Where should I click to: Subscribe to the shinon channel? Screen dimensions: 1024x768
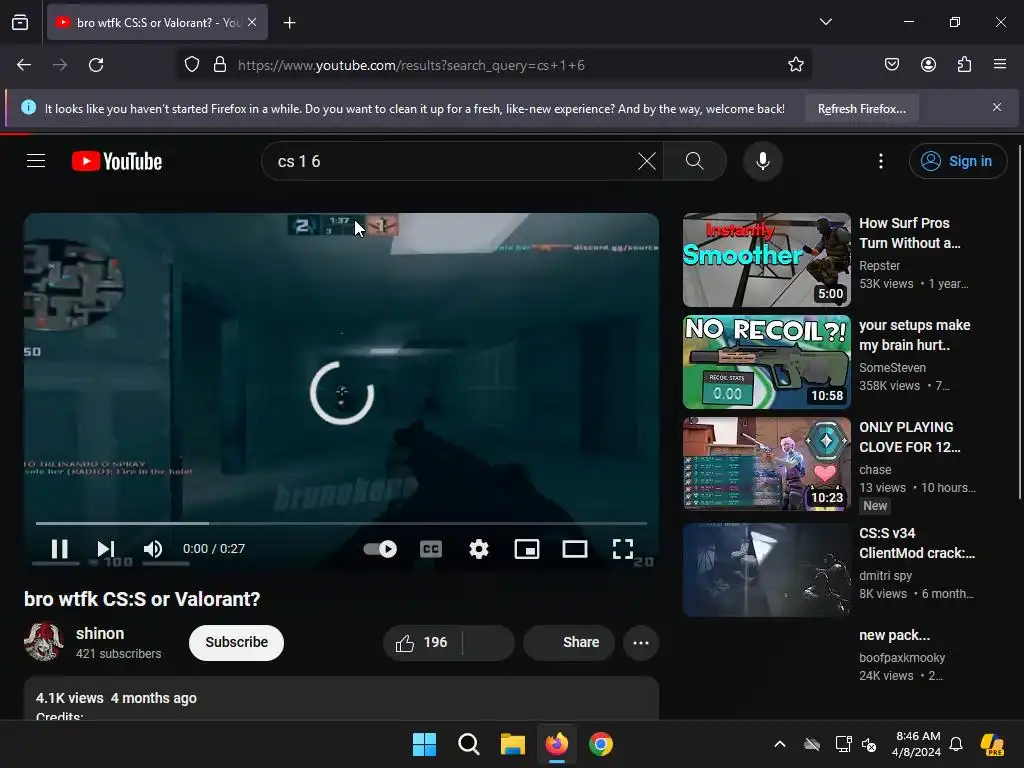pyautogui.click(x=236, y=643)
